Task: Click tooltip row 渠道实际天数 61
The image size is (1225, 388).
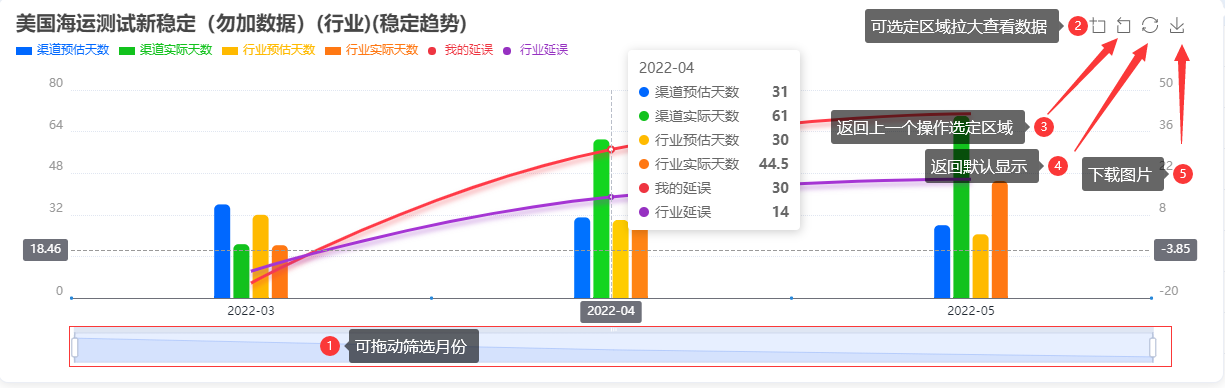Action: tap(713, 116)
